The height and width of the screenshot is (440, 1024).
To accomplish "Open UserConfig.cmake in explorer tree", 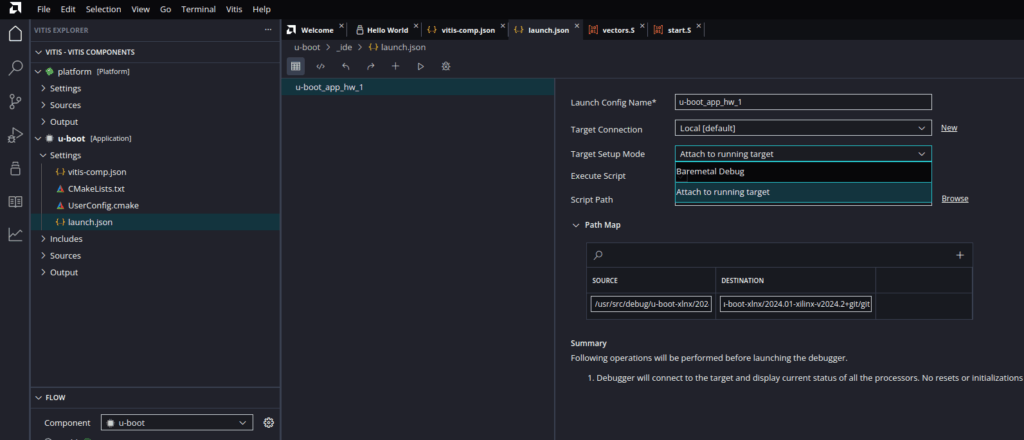I will point(103,206).
